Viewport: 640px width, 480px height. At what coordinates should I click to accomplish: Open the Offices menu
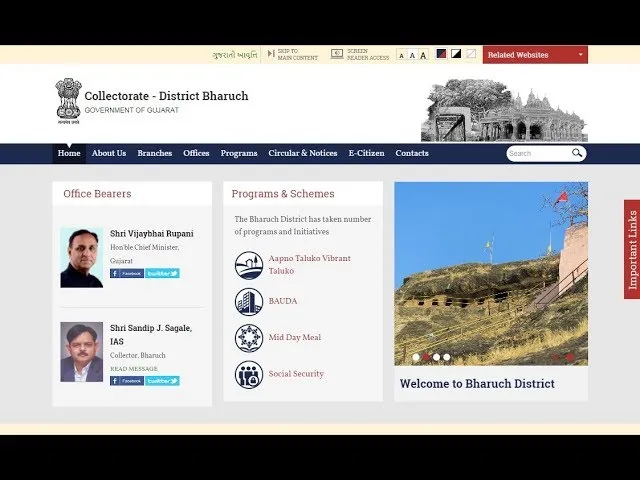pos(196,153)
